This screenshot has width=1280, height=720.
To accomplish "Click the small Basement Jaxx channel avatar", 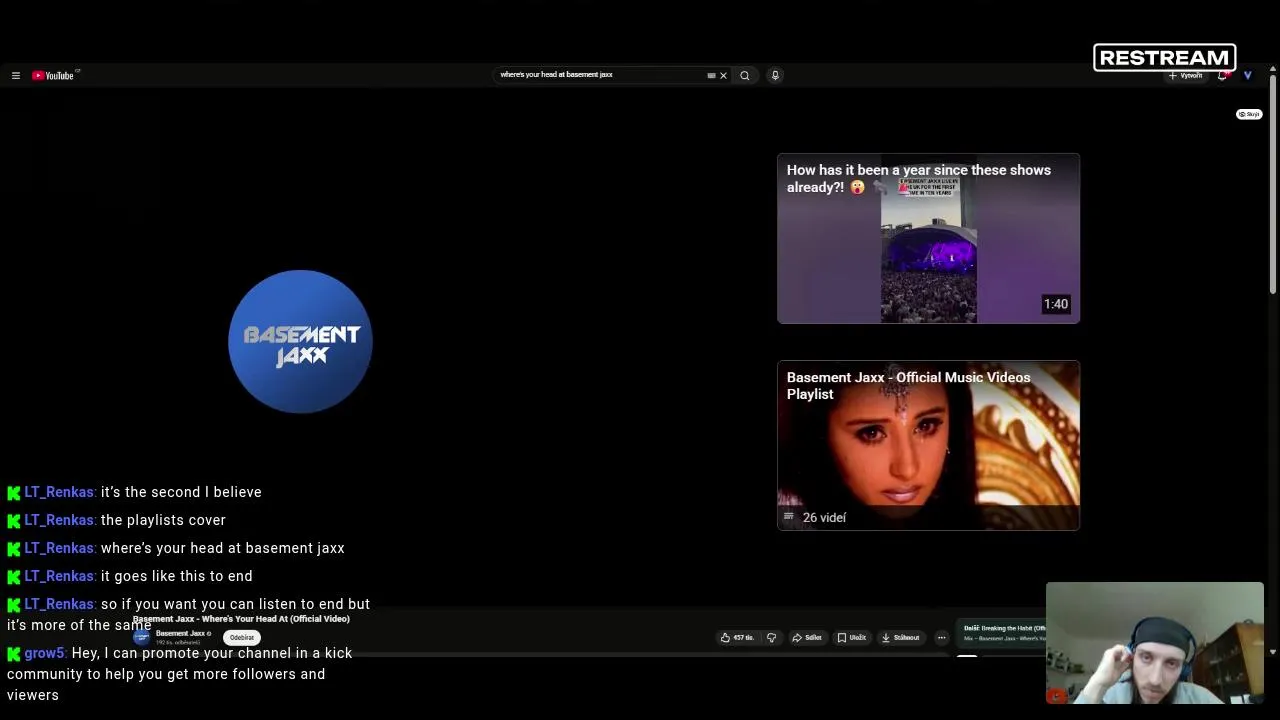I will pyautogui.click(x=142, y=637).
